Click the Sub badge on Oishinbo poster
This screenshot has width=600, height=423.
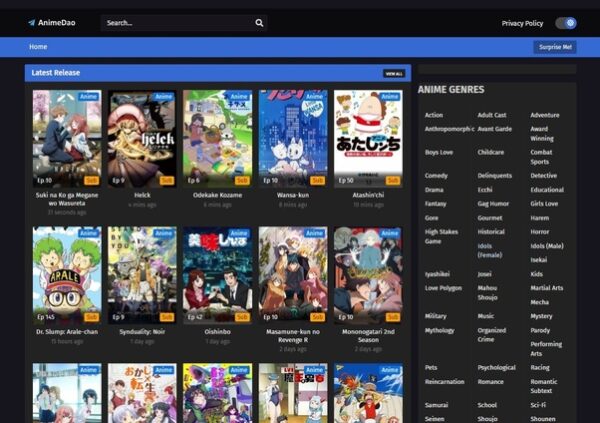[x=242, y=317]
